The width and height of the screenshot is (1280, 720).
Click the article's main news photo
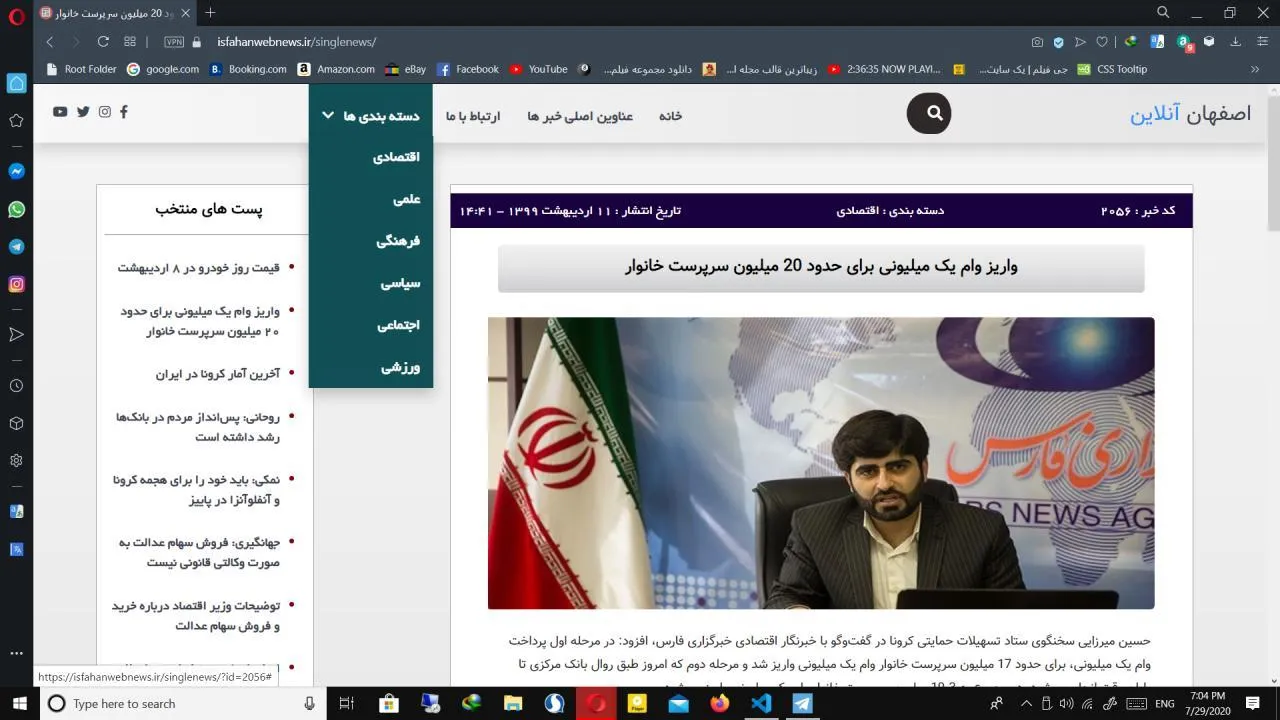[x=820, y=463]
